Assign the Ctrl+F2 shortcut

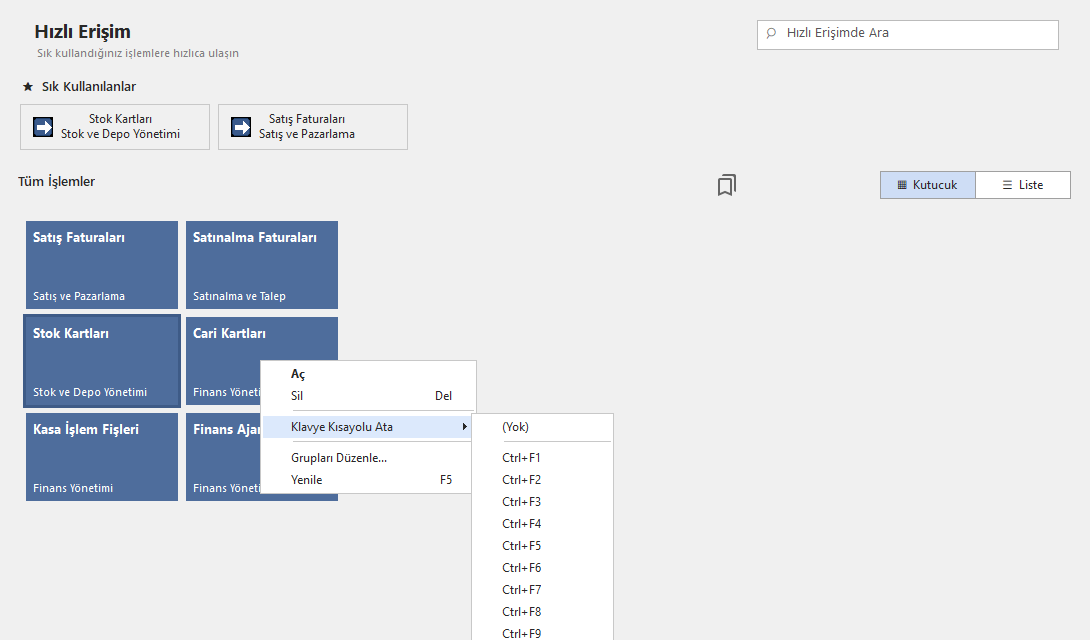[542, 479]
